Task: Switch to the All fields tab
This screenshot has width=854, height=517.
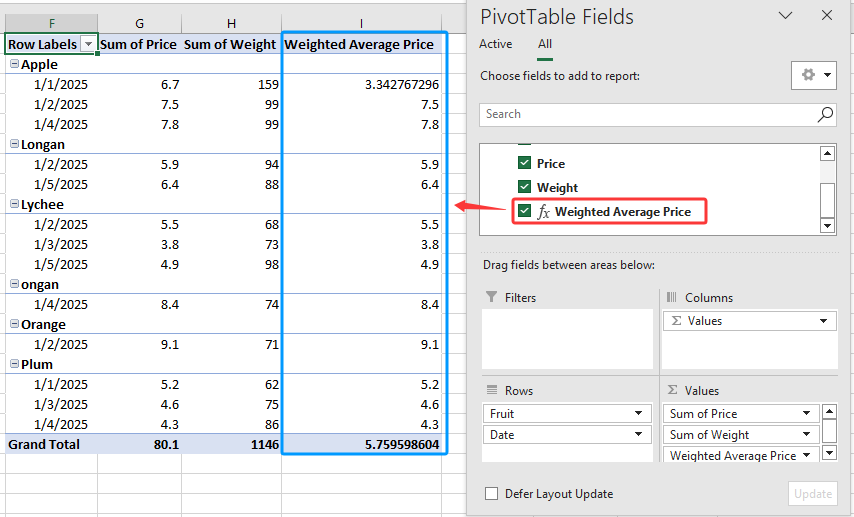Action: click(545, 44)
